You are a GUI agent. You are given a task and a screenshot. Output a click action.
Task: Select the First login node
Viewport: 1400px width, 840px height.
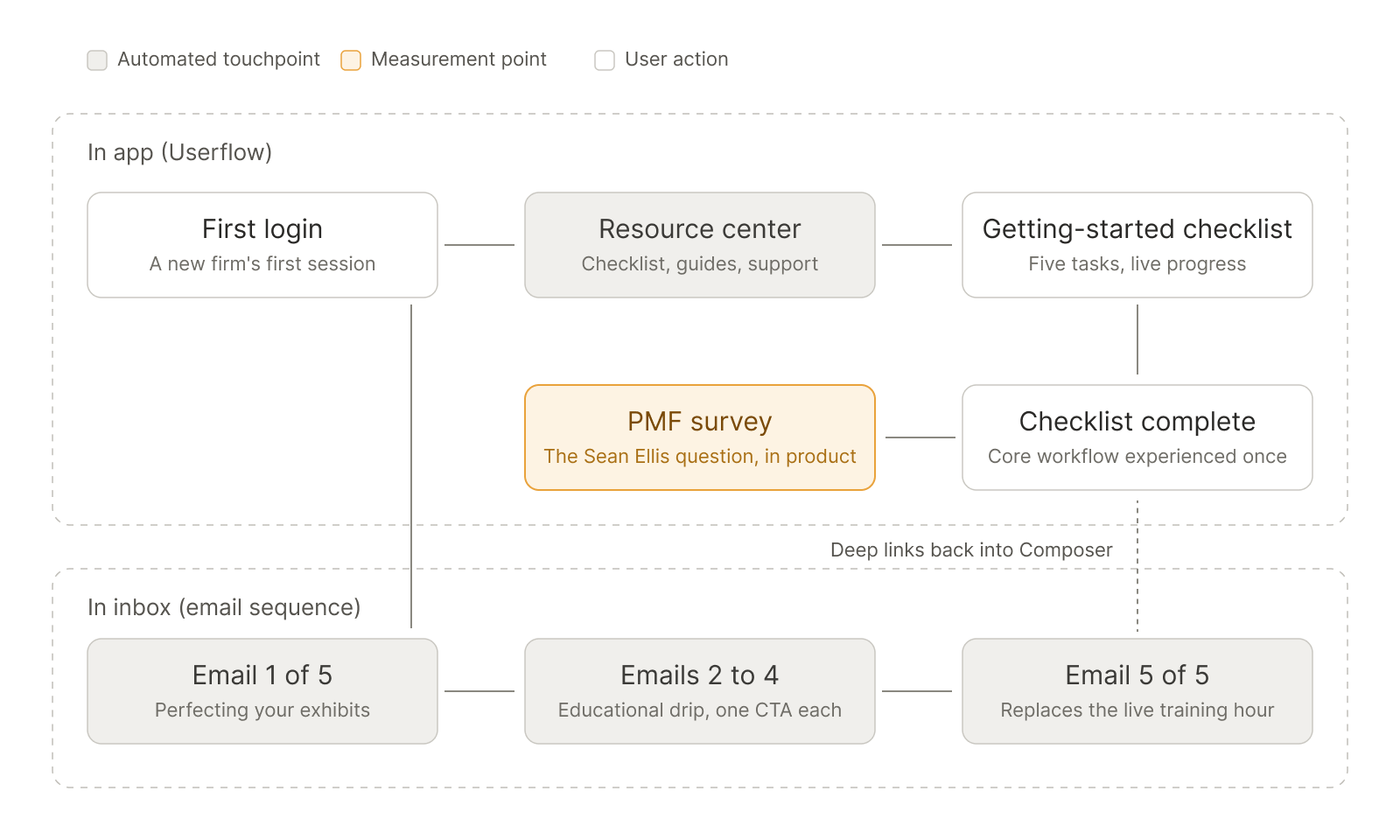[262, 245]
